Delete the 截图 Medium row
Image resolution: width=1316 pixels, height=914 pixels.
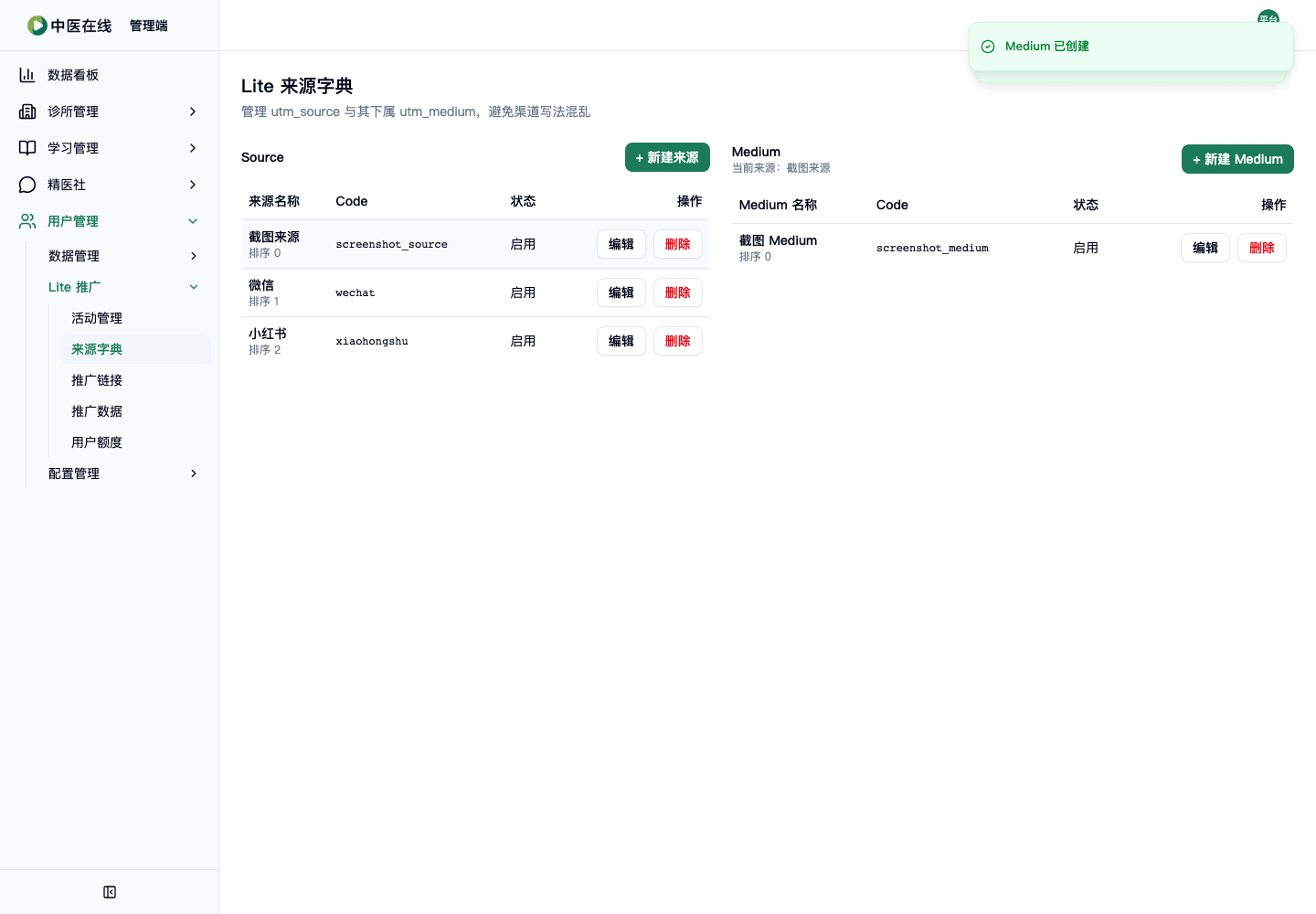[x=1262, y=248]
